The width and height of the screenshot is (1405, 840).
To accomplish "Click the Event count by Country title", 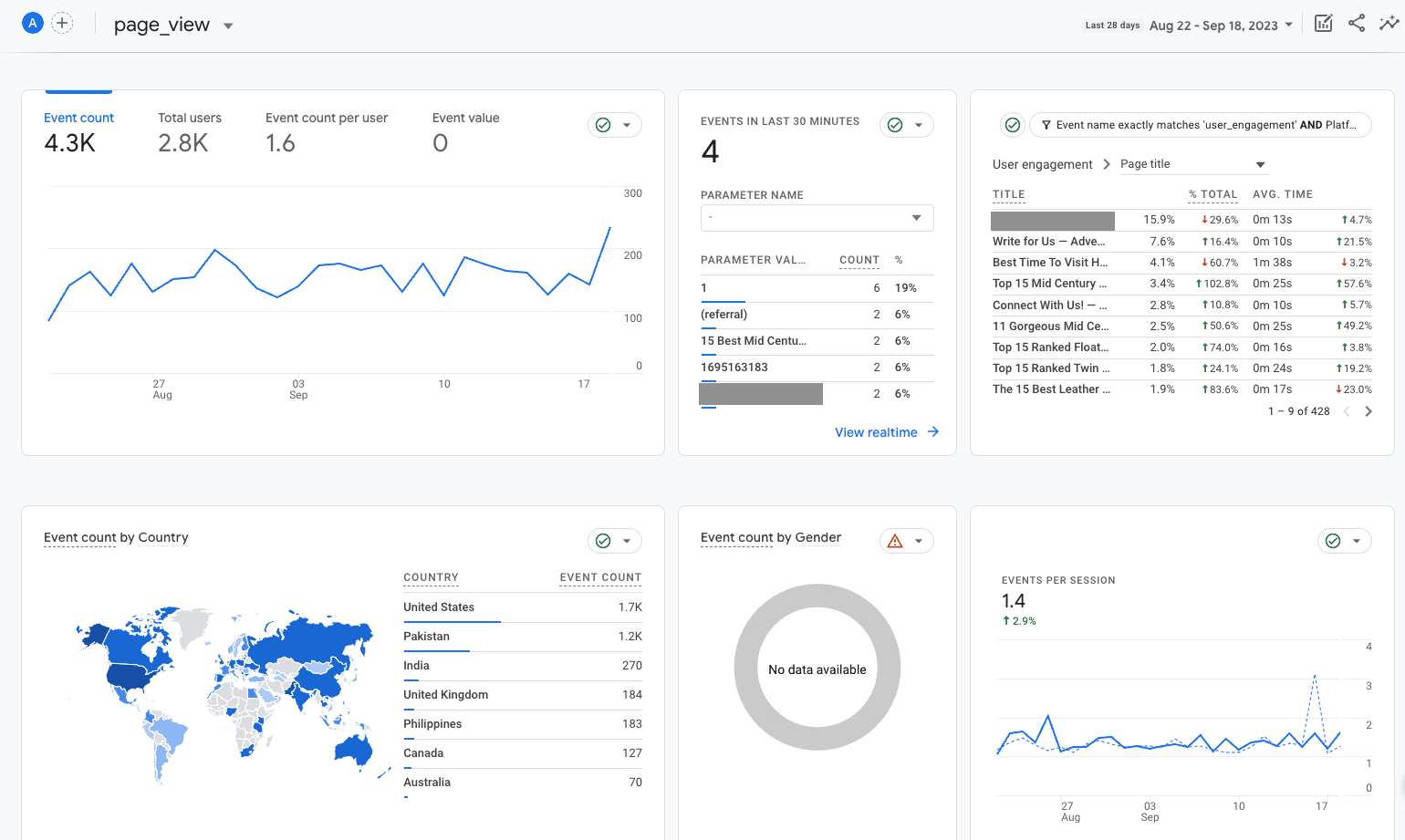I will click(x=116, y=537).
